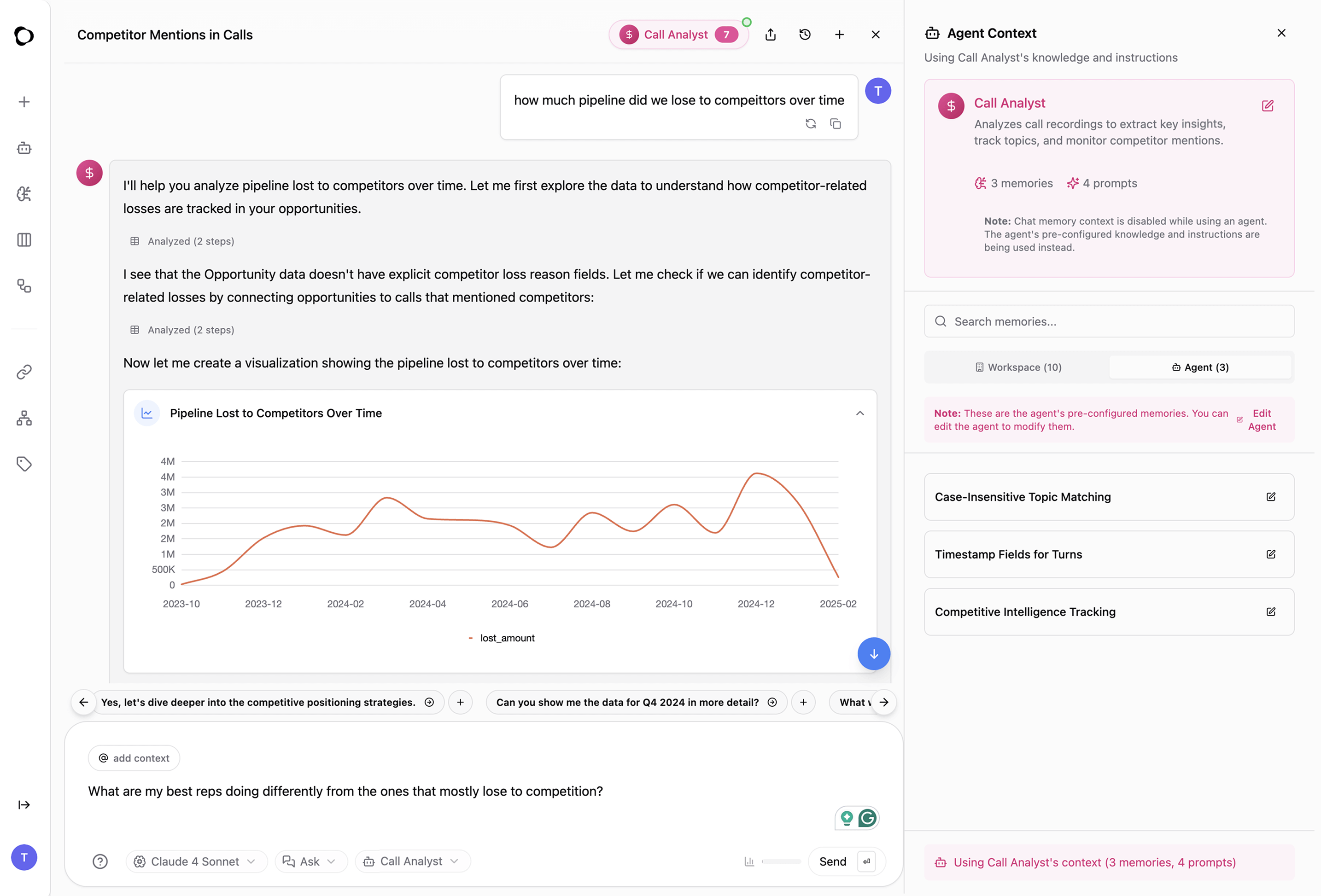Click the share chat icon in header
The image size is (1321, 896).
coord(770,35)
